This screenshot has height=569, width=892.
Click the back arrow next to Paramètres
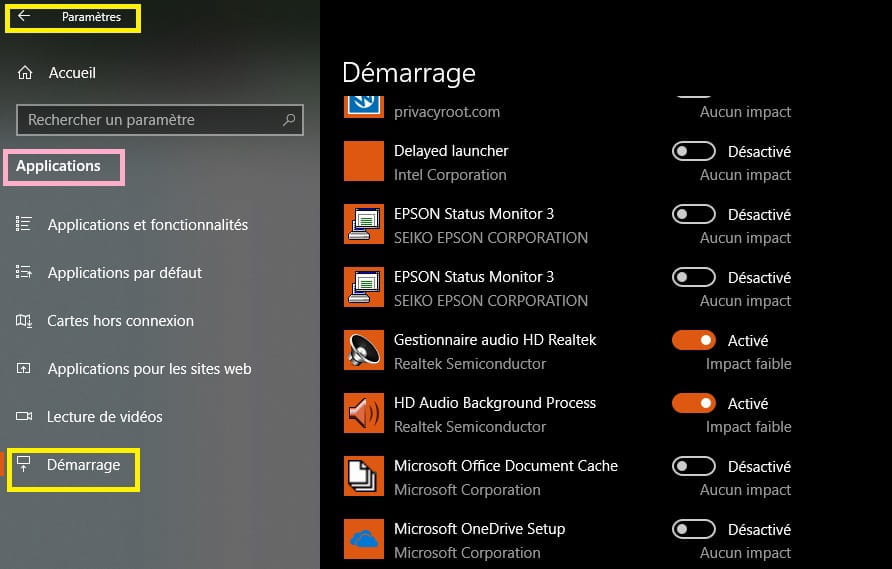tap(24, 16)
